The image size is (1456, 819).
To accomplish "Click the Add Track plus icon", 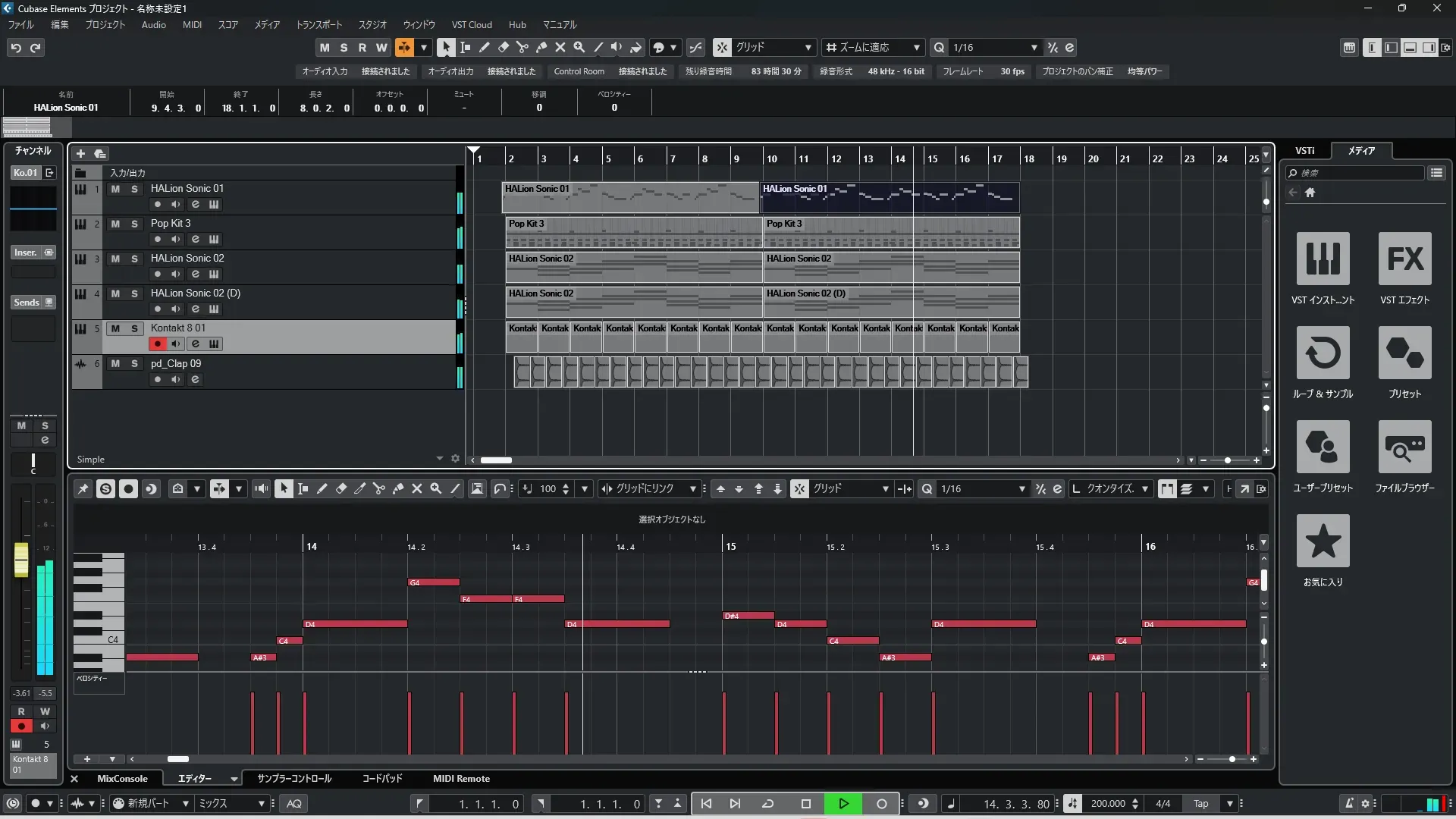I will (x=80, y=154).
